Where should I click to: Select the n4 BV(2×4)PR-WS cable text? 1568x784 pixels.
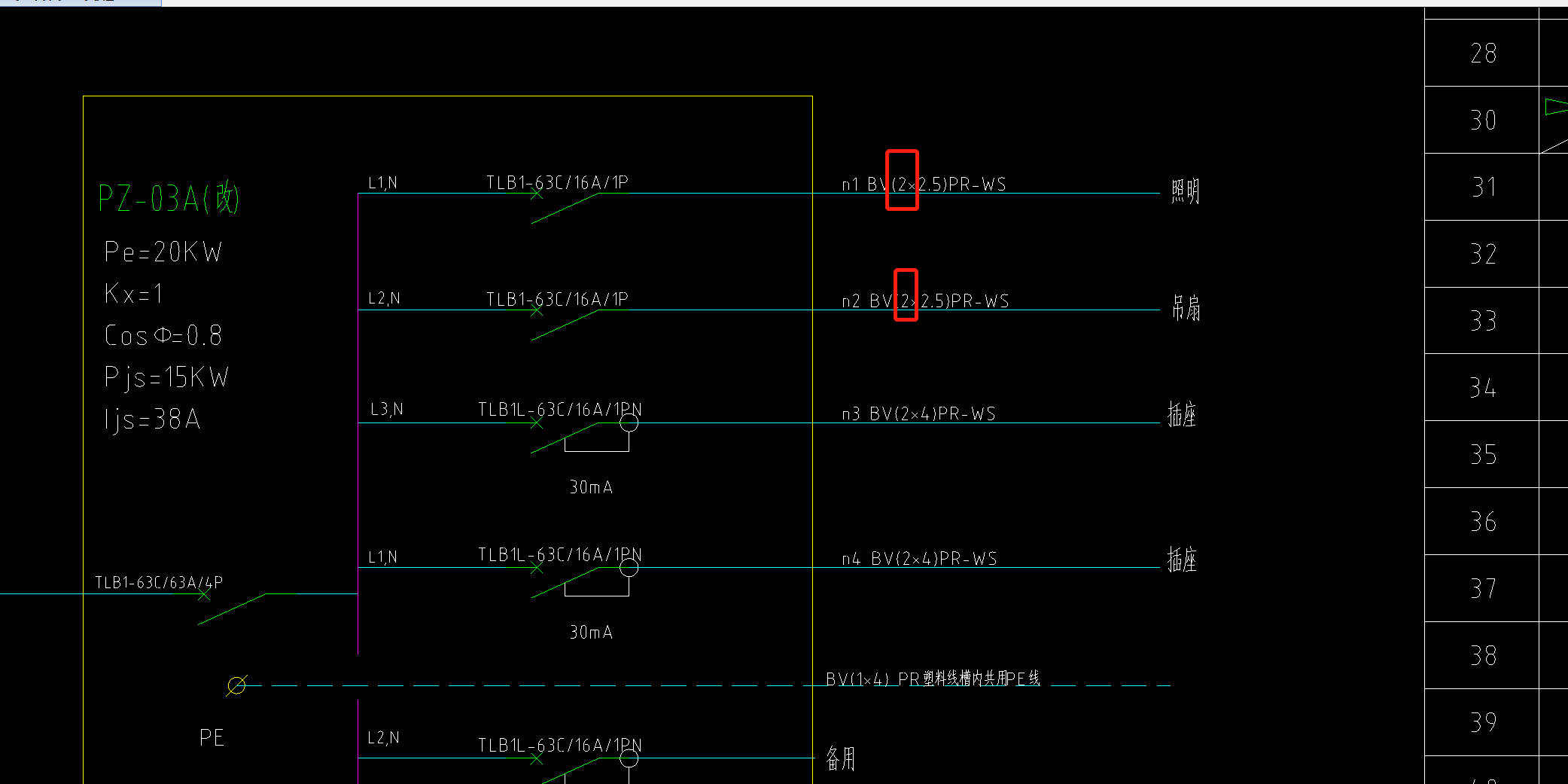click(919, 558)
